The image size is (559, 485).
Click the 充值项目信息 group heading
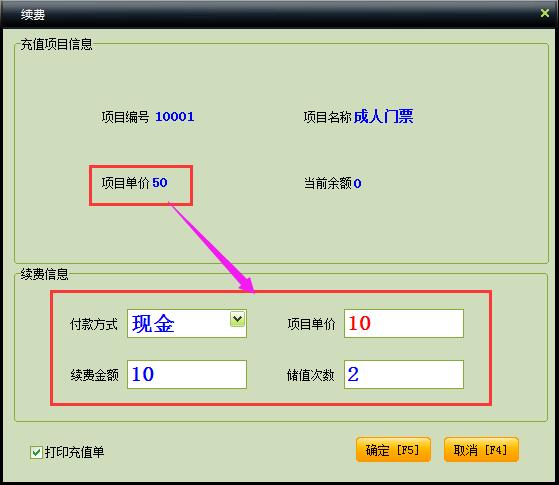pyautogui.click(x=56, y=44)
